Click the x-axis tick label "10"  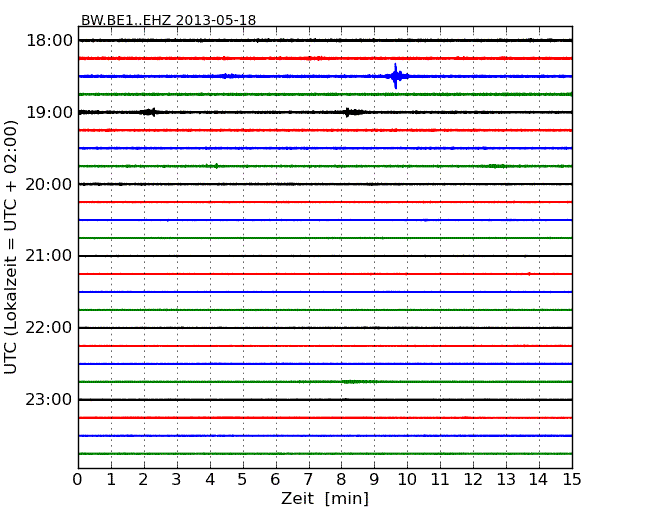pyautogui.click(x=407, y=480)
